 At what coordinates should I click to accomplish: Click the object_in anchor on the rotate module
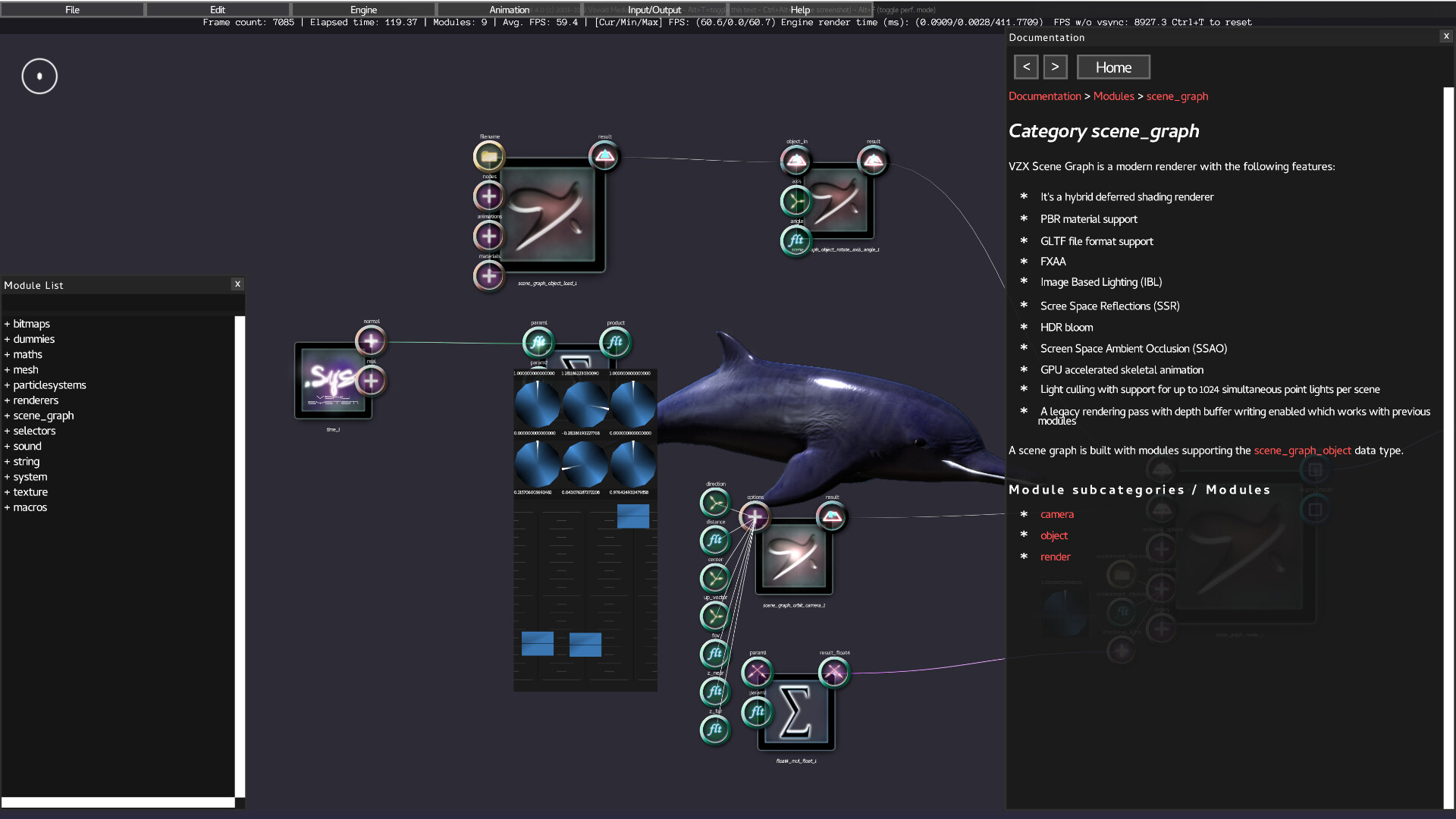[x=795, y=160]
